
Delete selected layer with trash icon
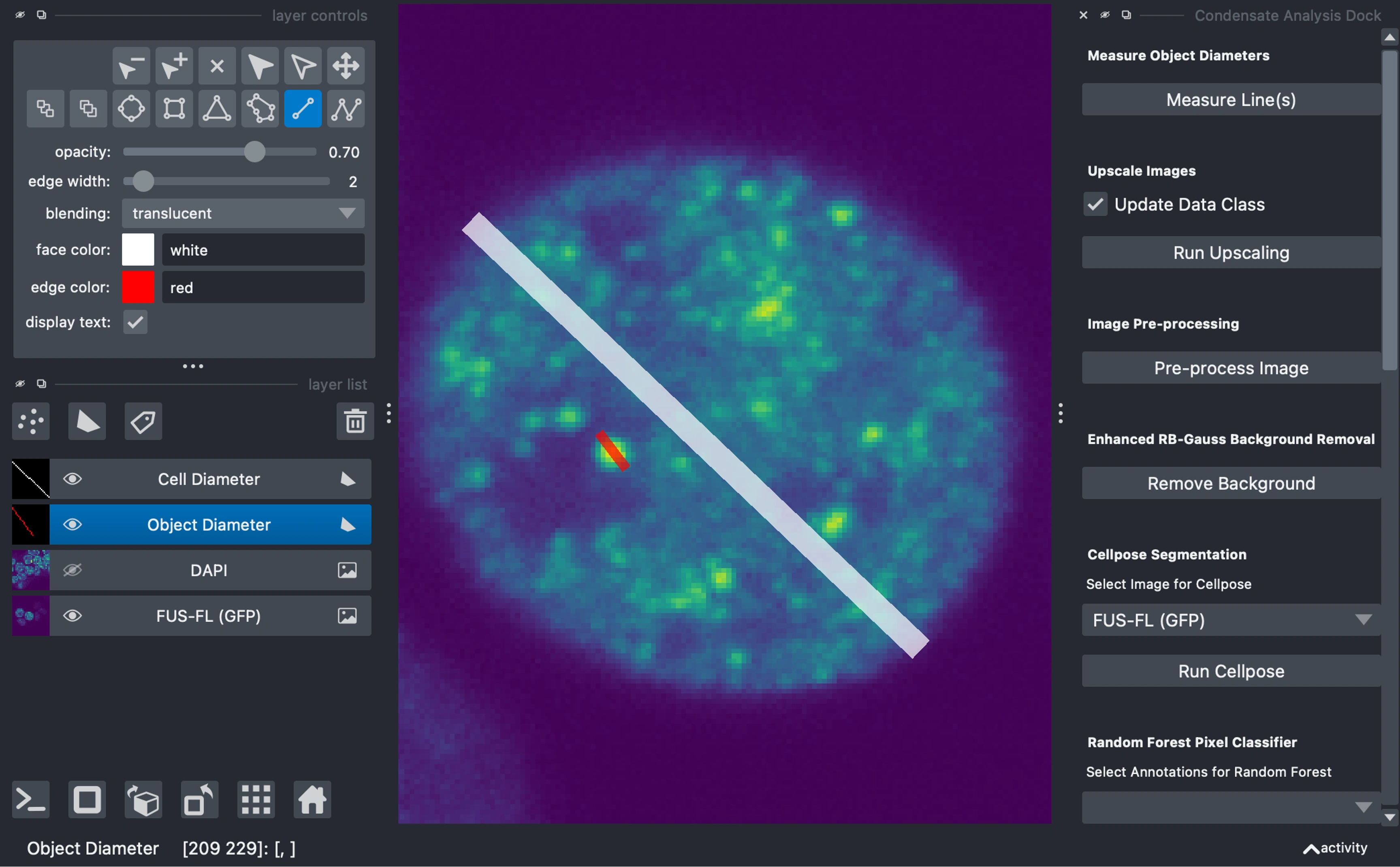coord(355,421)
